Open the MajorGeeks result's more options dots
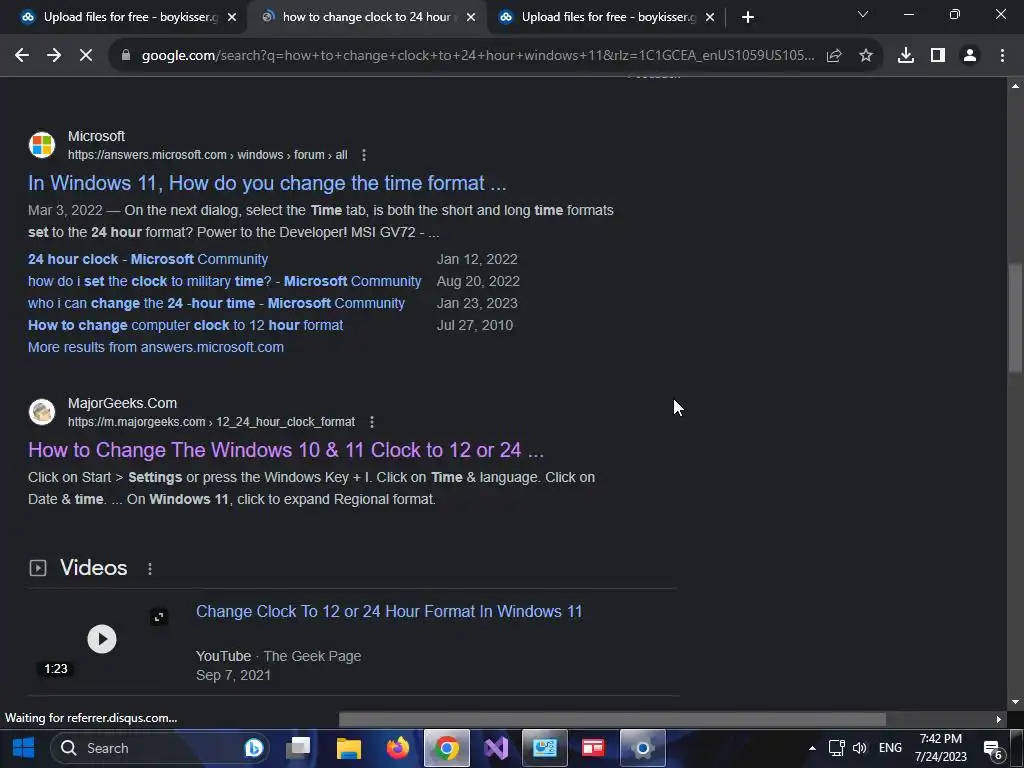1024x768 pixels. (372, 422)
